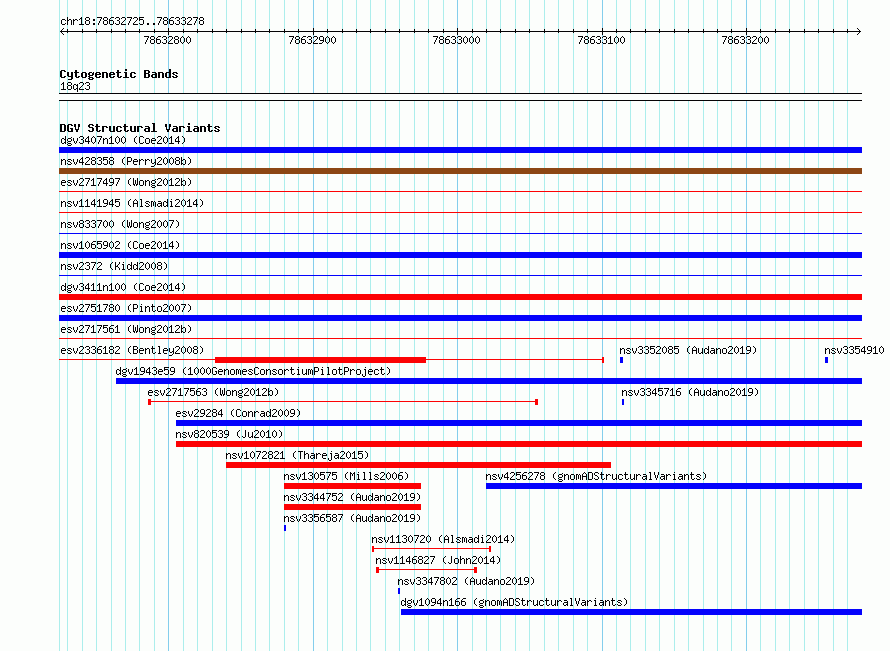Image resolution: width=890 pixels, height=651 pixels.
Task: Click the 78633000 ruler position
Action: [456, 40]
